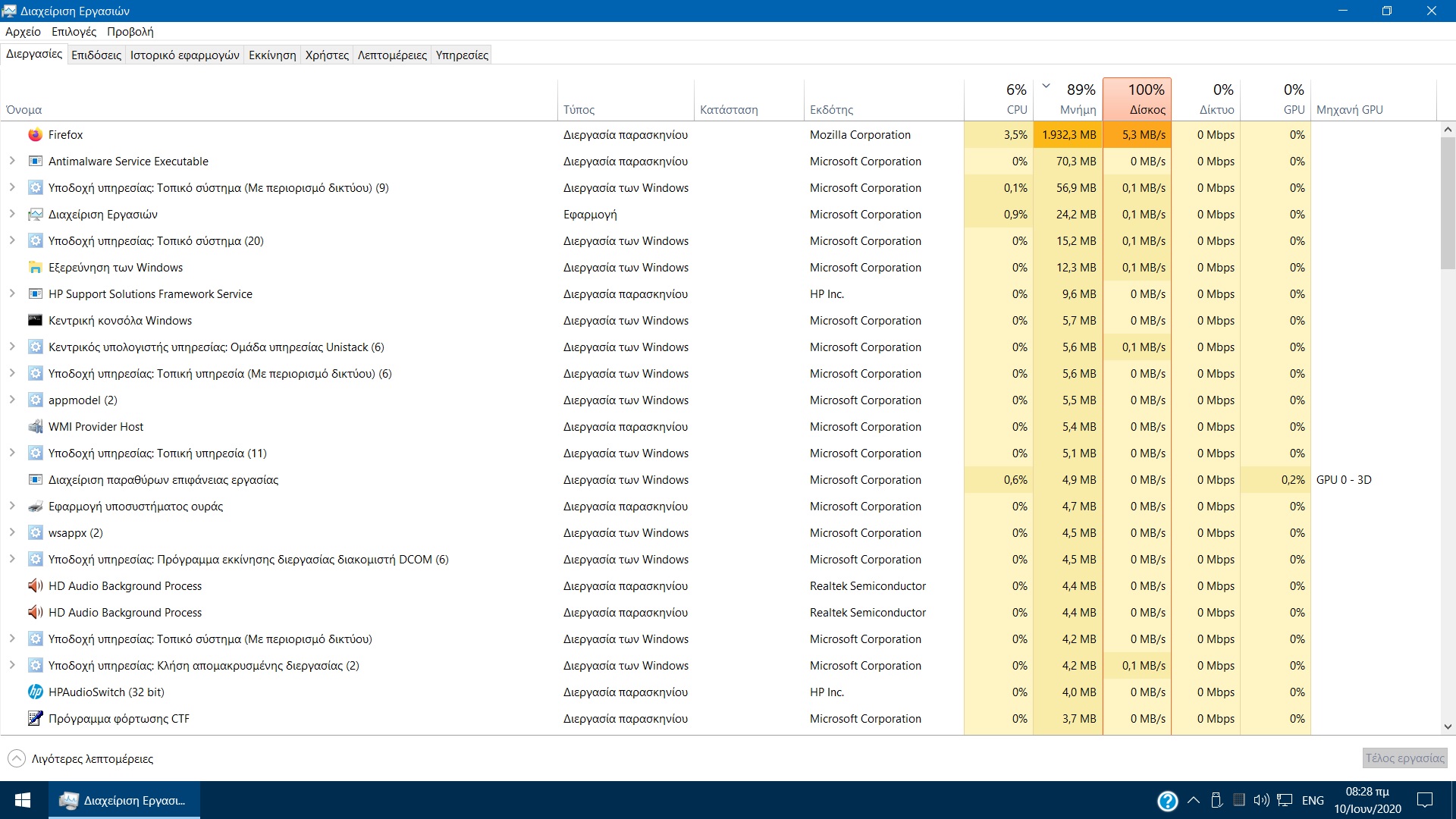Switch to the Ιστορικό εφαρμογών tab
Viewport: 1456px width, 819px height.
[185, 55]
